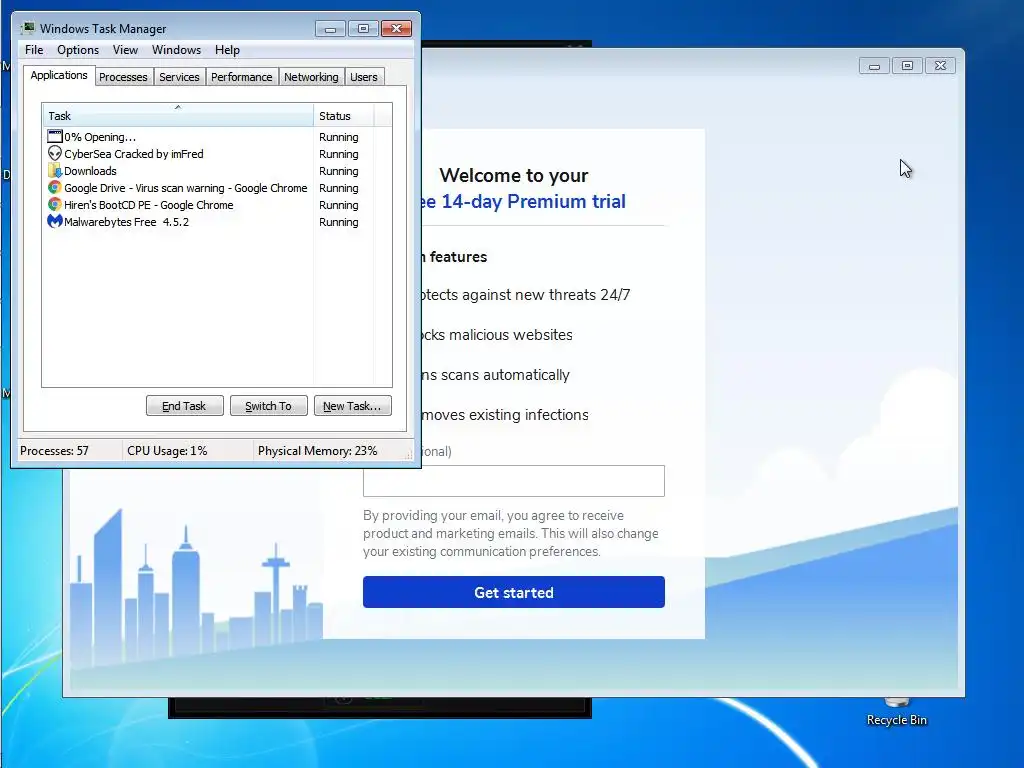Maximize the Malwarebytes window
1024x768 pixels.
coord(907,66)
